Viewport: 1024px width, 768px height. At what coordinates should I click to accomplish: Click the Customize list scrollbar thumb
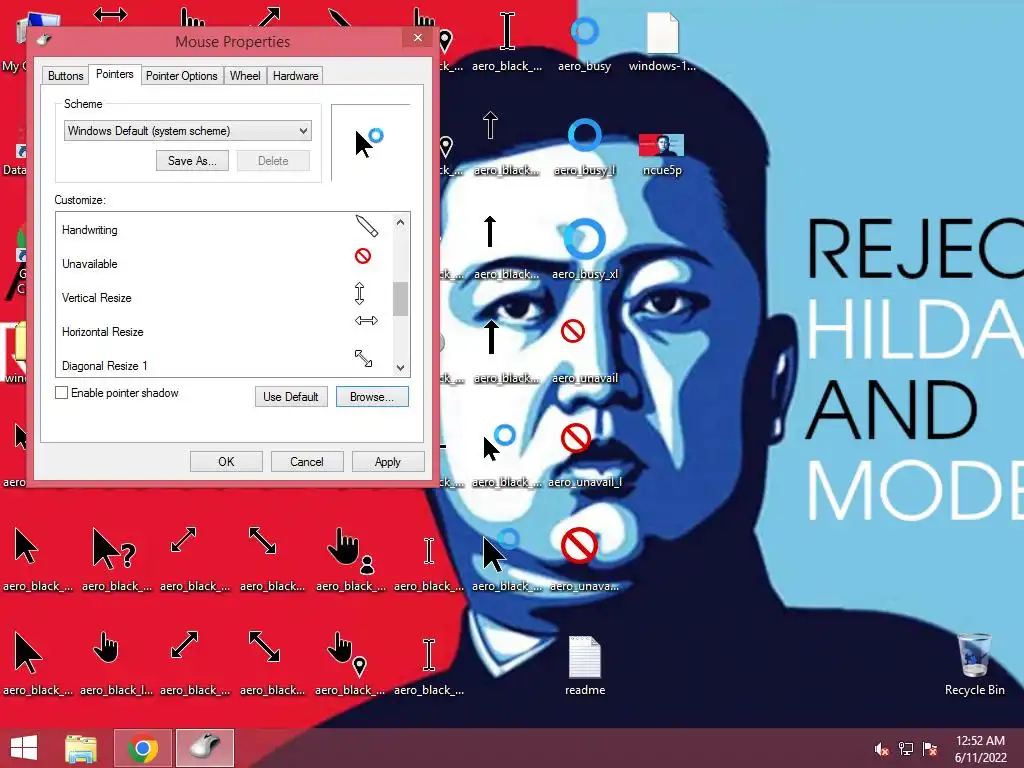click(x=400, y=299)
